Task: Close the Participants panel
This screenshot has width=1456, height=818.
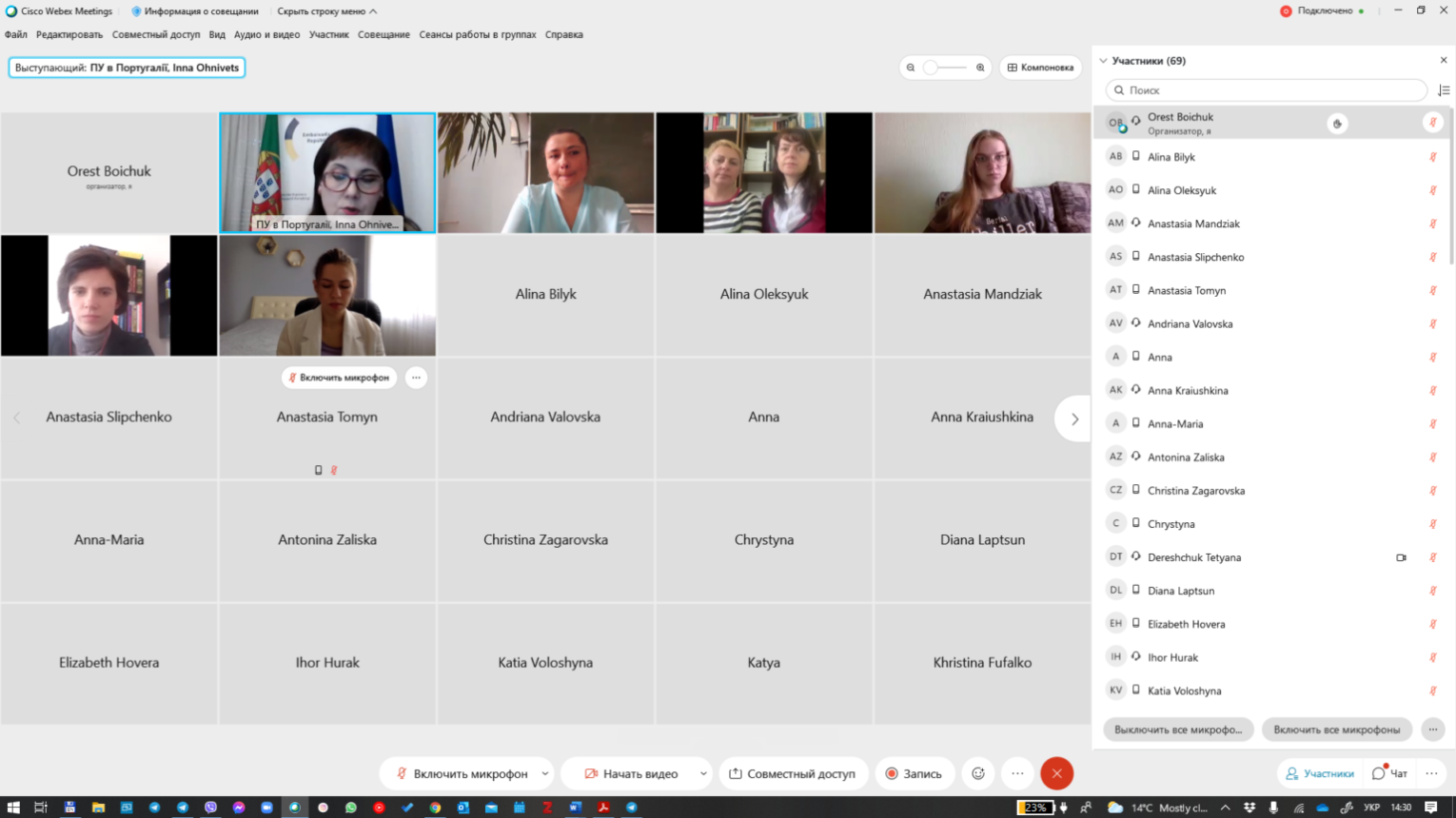Action: click(x=1444, y=60)
